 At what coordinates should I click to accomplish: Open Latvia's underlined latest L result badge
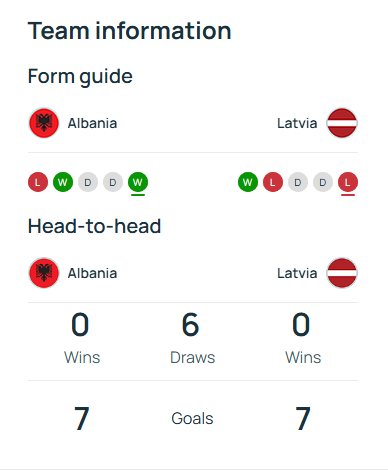pyautogui.click(x=348, y=182)
